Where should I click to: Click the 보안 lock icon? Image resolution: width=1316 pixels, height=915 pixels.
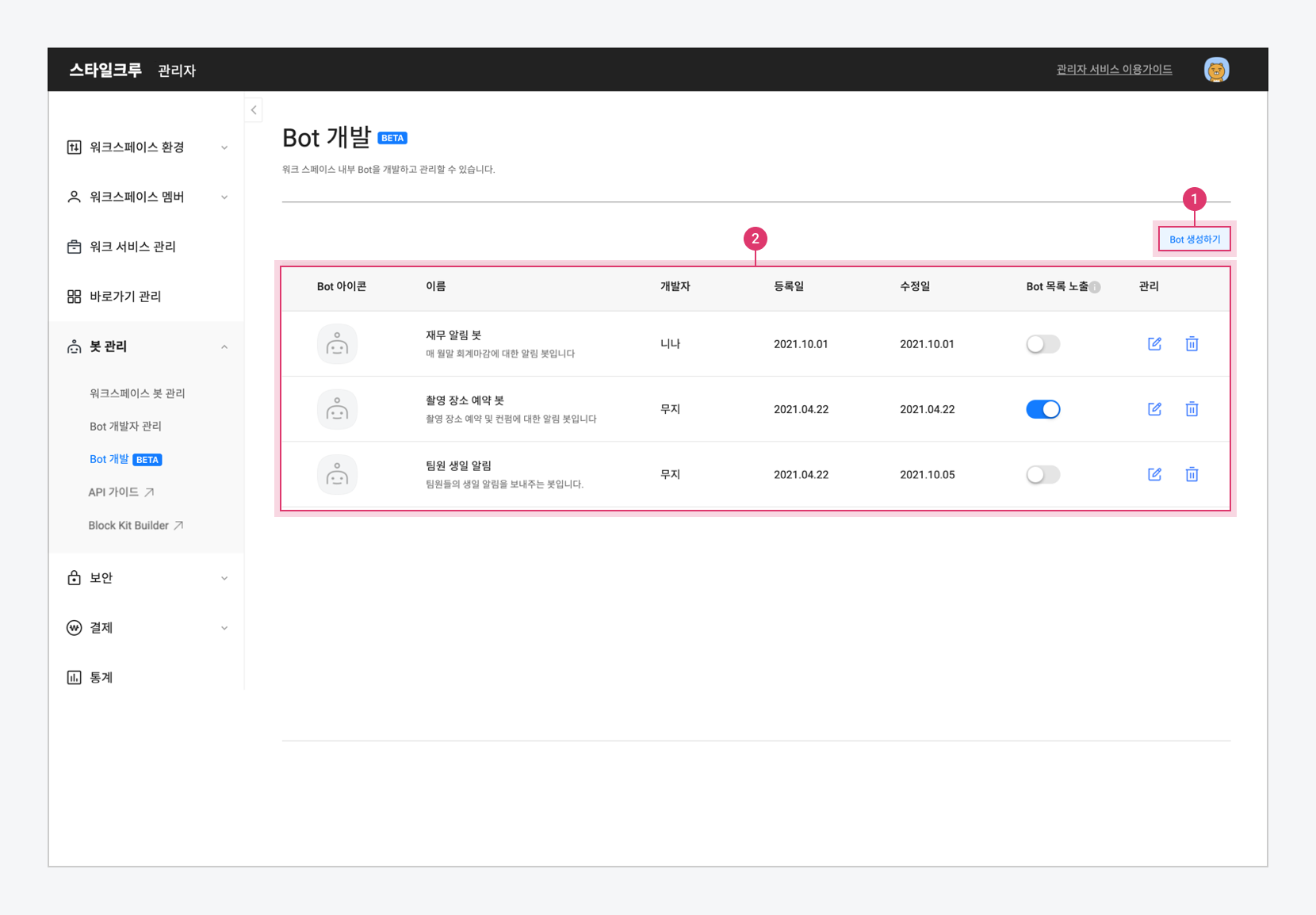(74, 577)
